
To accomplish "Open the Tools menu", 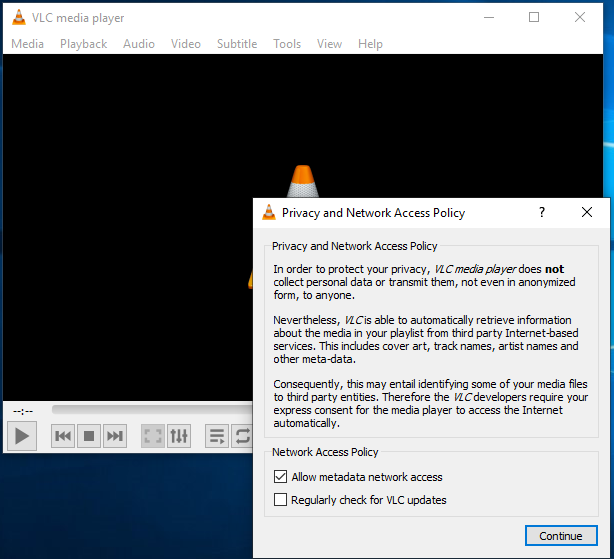I will (287, 44).
